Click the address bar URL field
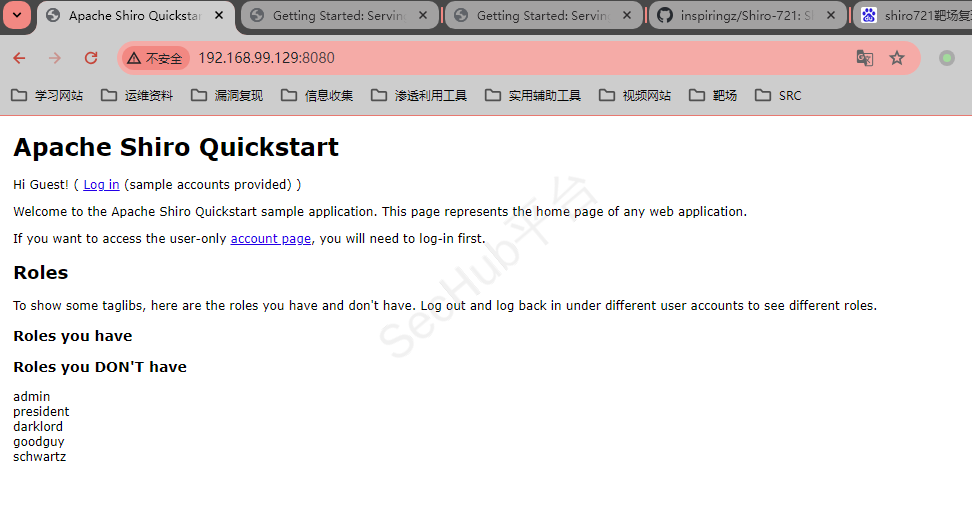The width and height of the screenshot is (972, 529). coord(500,58)
